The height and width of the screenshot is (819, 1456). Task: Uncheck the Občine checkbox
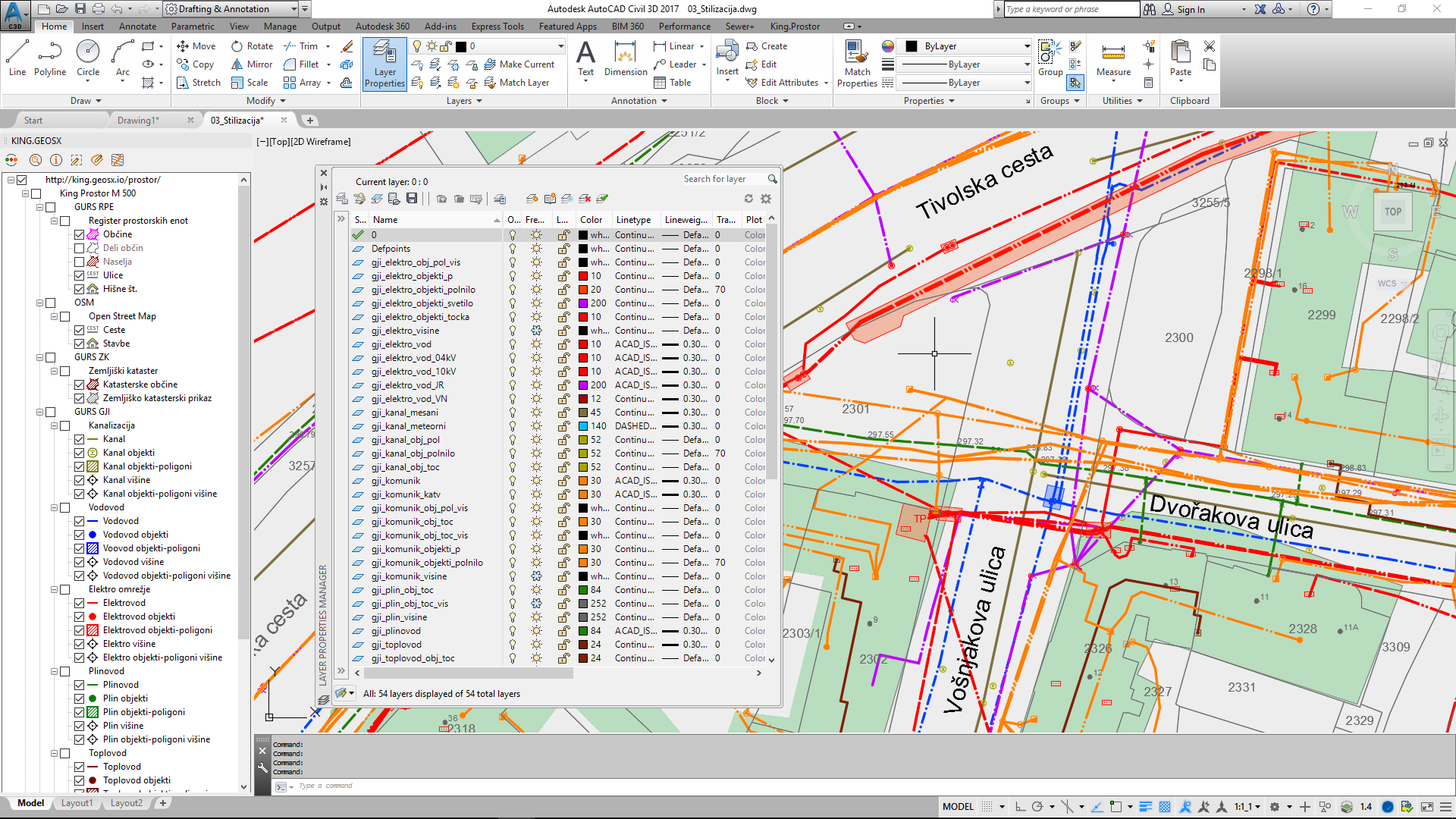pos(79,234)
